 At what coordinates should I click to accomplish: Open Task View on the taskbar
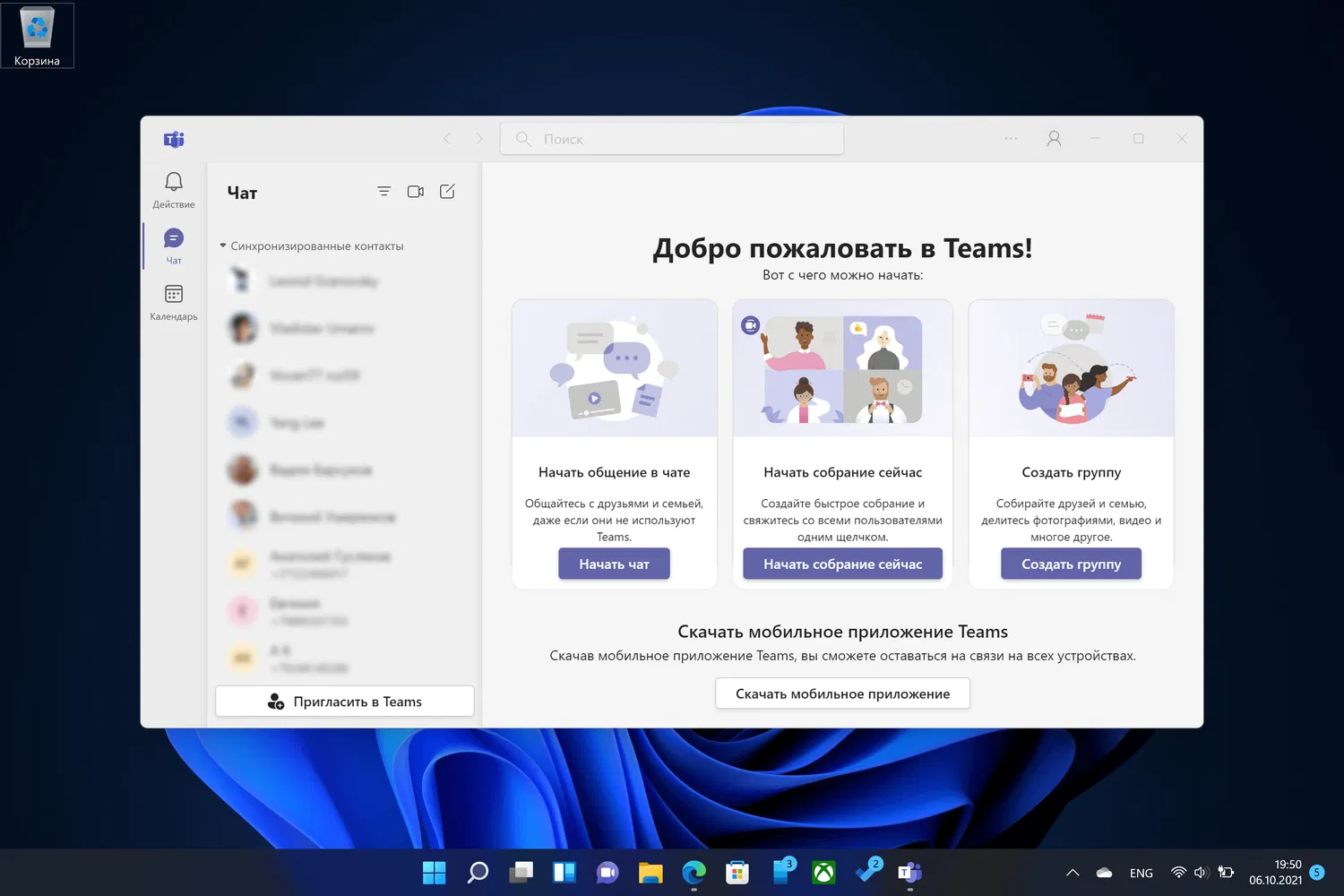tap(521, 872)
